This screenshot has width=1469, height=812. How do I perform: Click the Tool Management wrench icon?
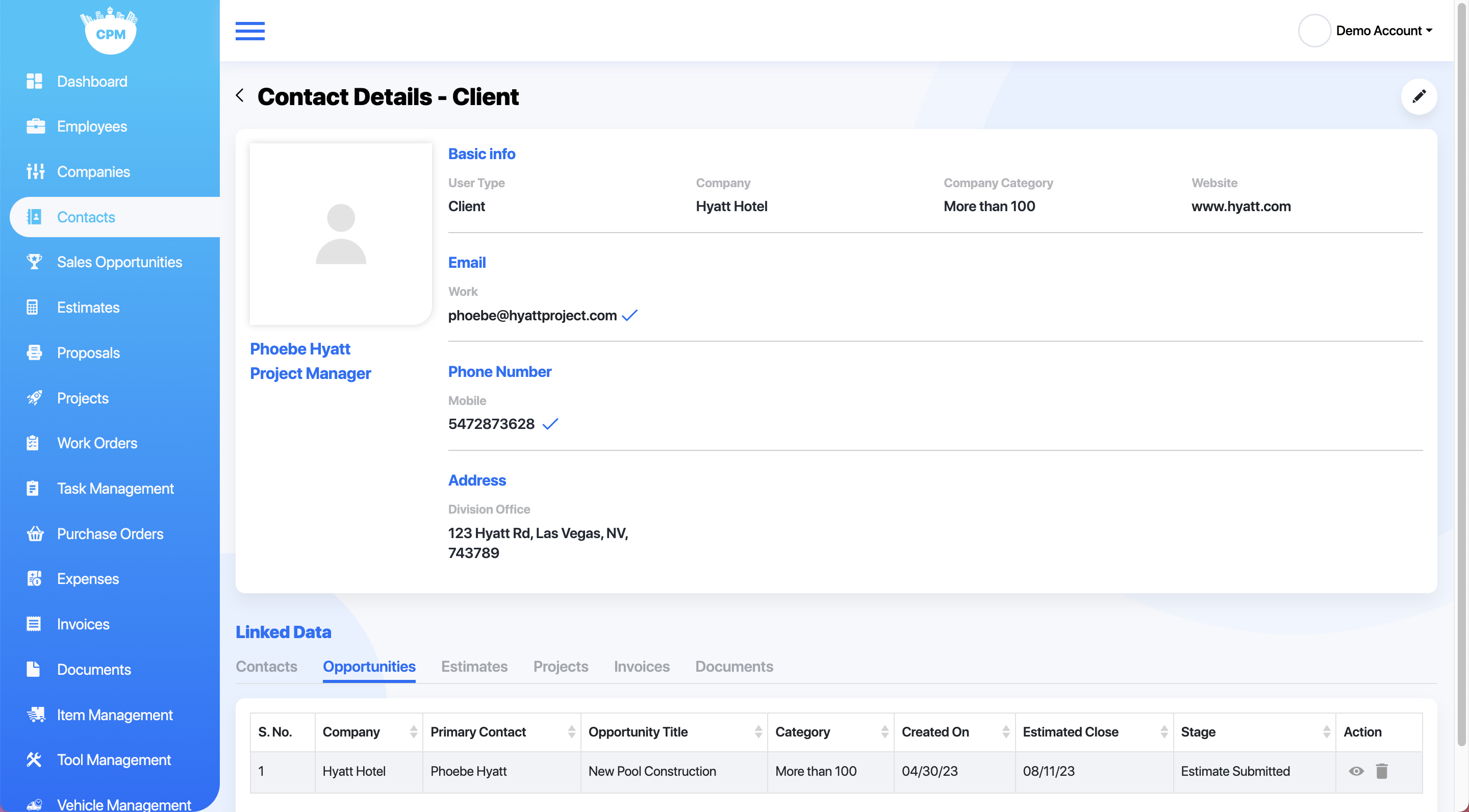point(34,759)
